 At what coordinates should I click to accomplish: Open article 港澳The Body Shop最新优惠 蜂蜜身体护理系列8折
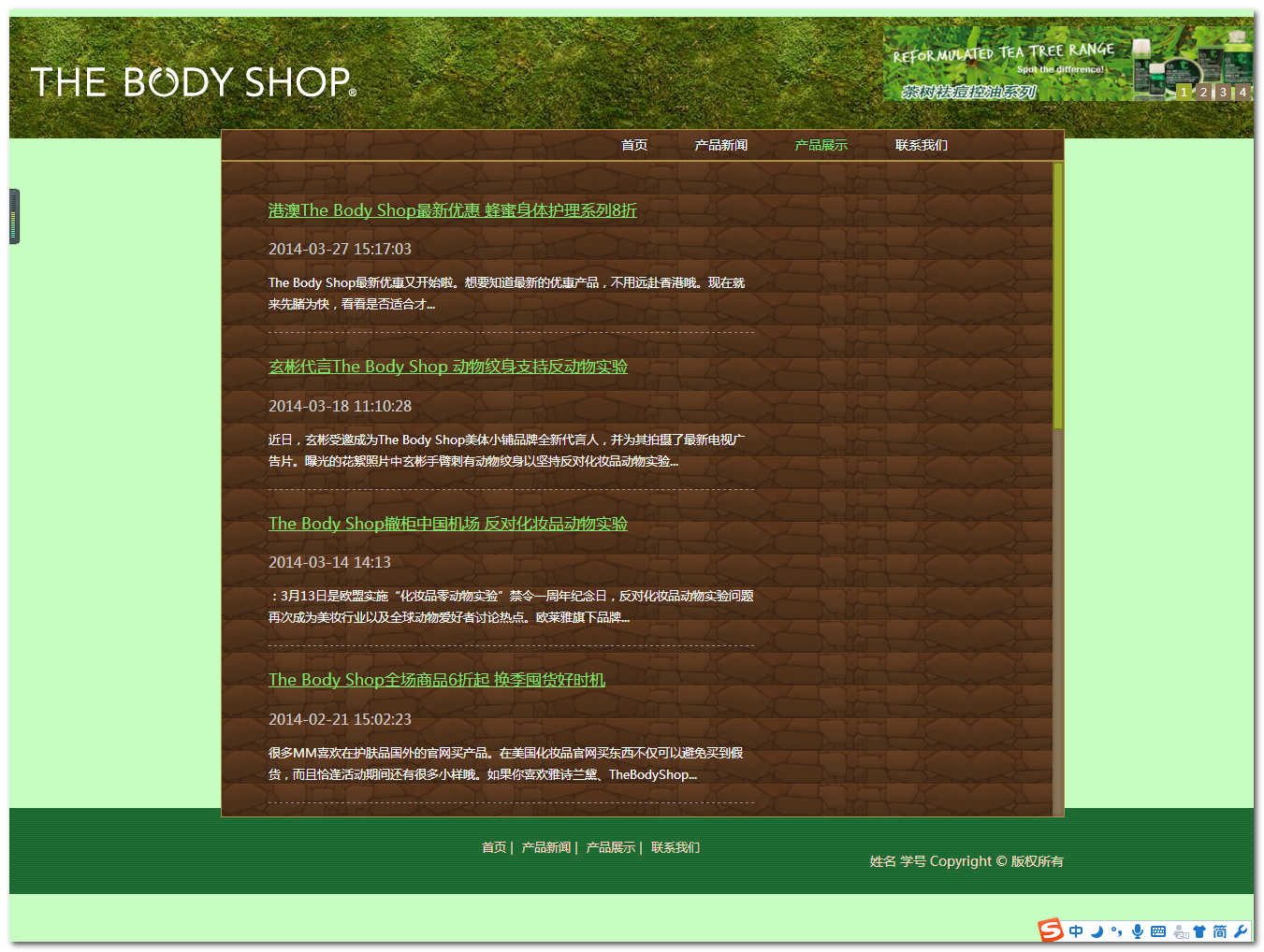(453, 210)
